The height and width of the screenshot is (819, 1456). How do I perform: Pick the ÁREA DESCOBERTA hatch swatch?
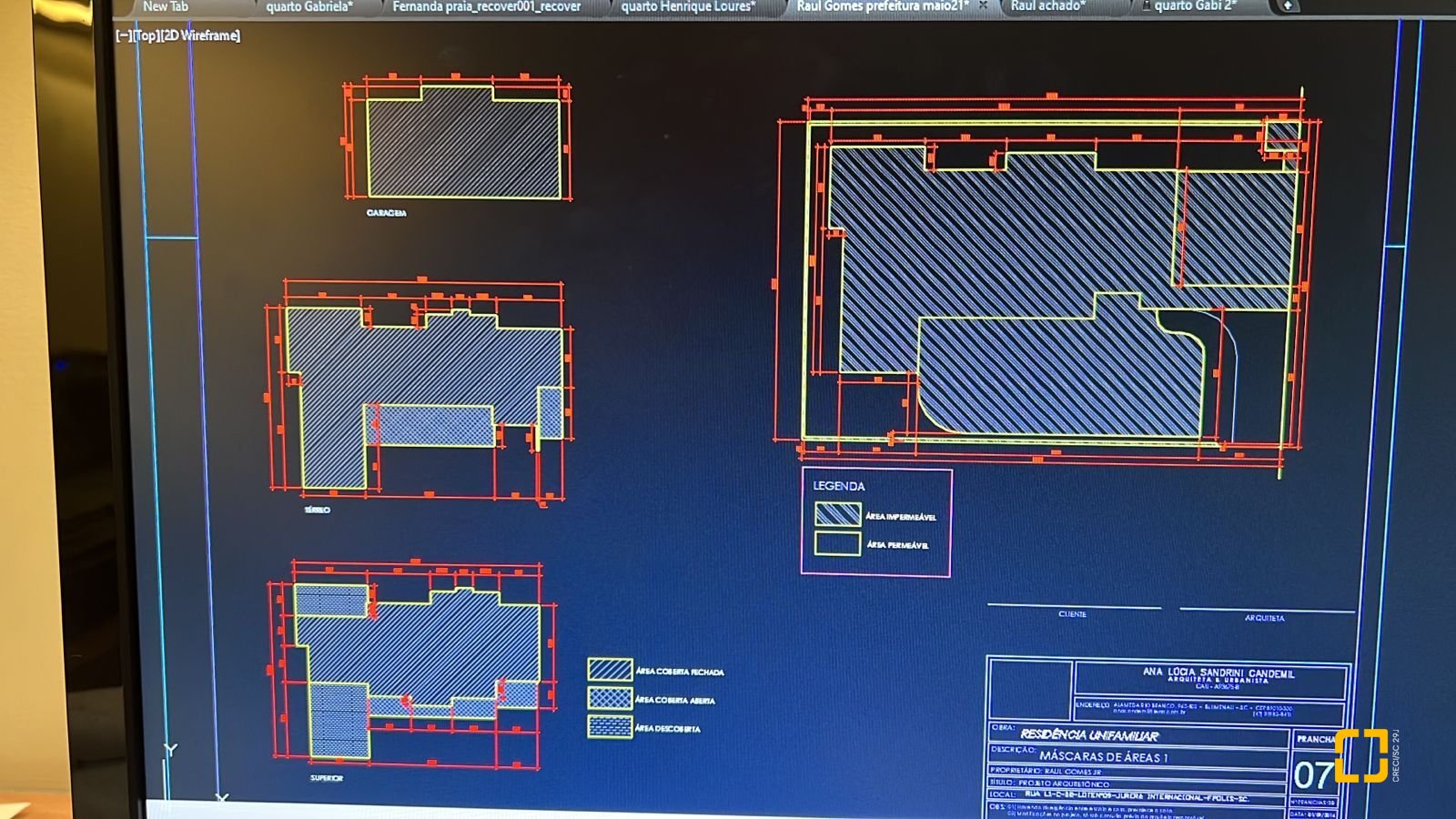coord(610,727)
